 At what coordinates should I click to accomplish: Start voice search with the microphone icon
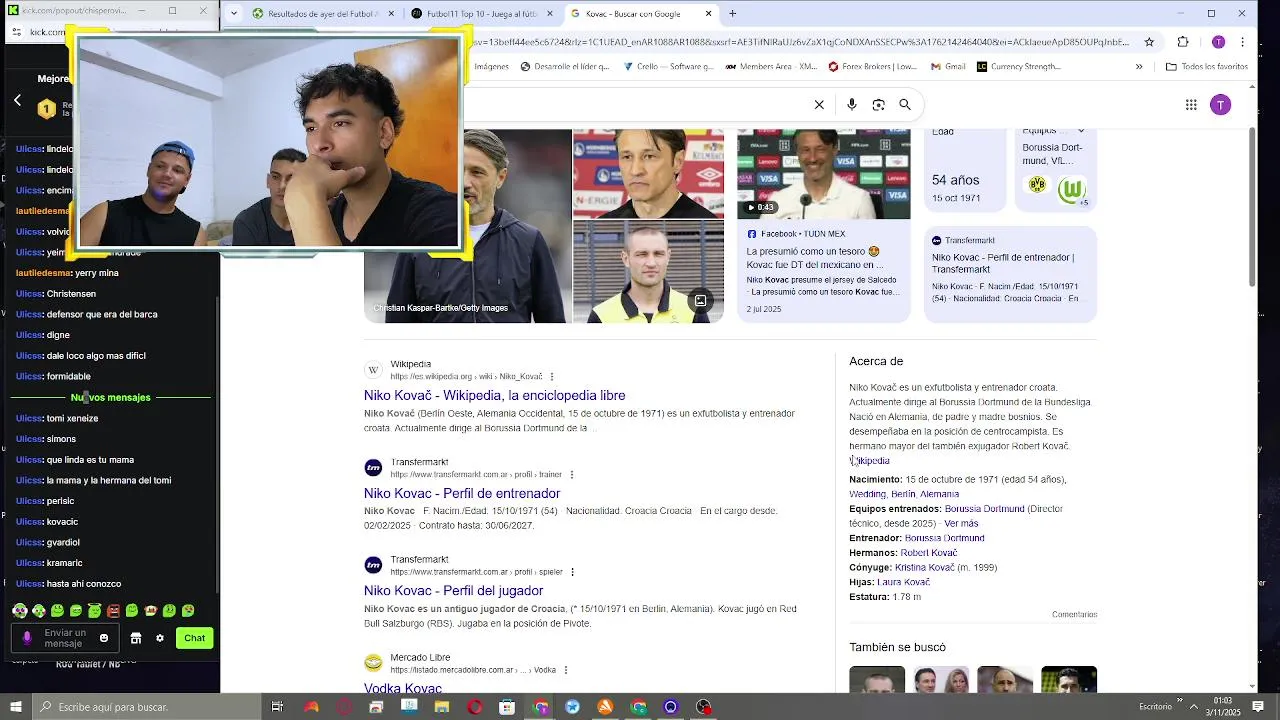pyautogui.click(x=851, y=105)
